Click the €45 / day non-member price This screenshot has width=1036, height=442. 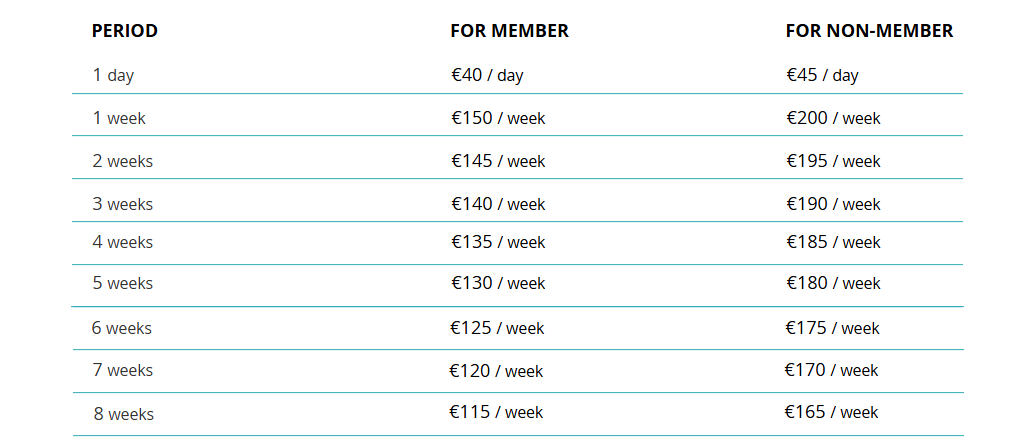pos(822,75)
